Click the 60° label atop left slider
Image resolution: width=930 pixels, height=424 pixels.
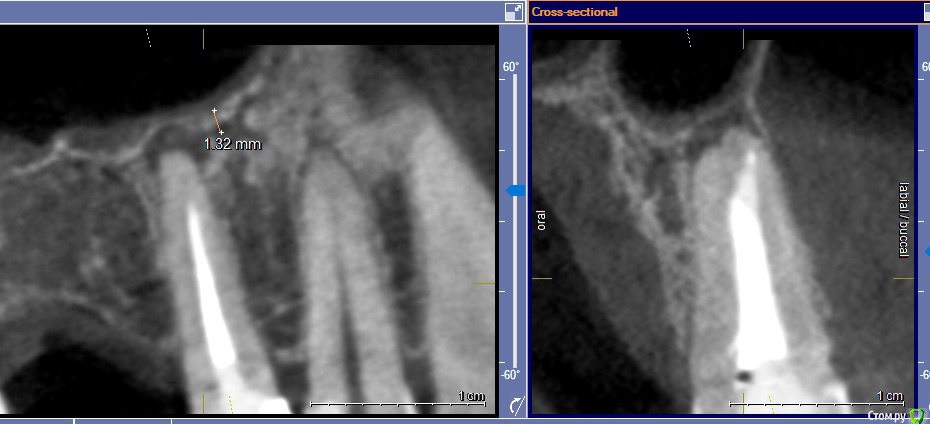pyautogui.click(x=511, y=67)
